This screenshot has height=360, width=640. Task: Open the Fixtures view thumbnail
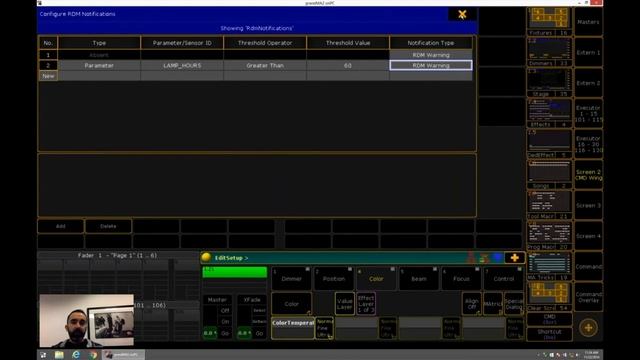[x=549, y=22]
